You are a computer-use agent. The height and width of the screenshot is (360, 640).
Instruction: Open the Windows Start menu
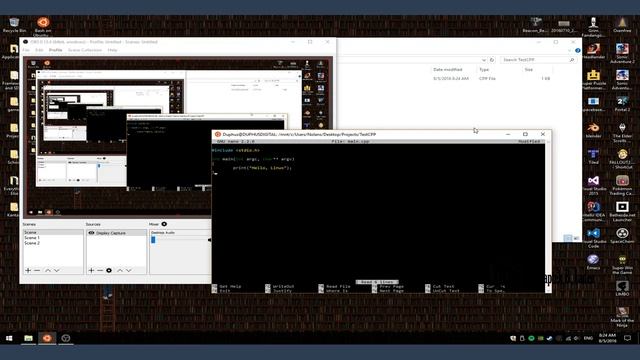(9, 338)
